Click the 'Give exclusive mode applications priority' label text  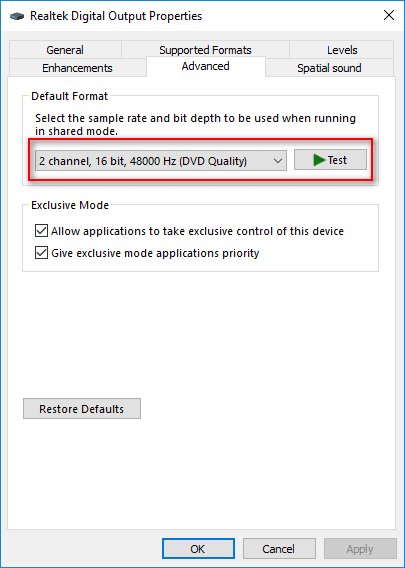coord(155,253)
